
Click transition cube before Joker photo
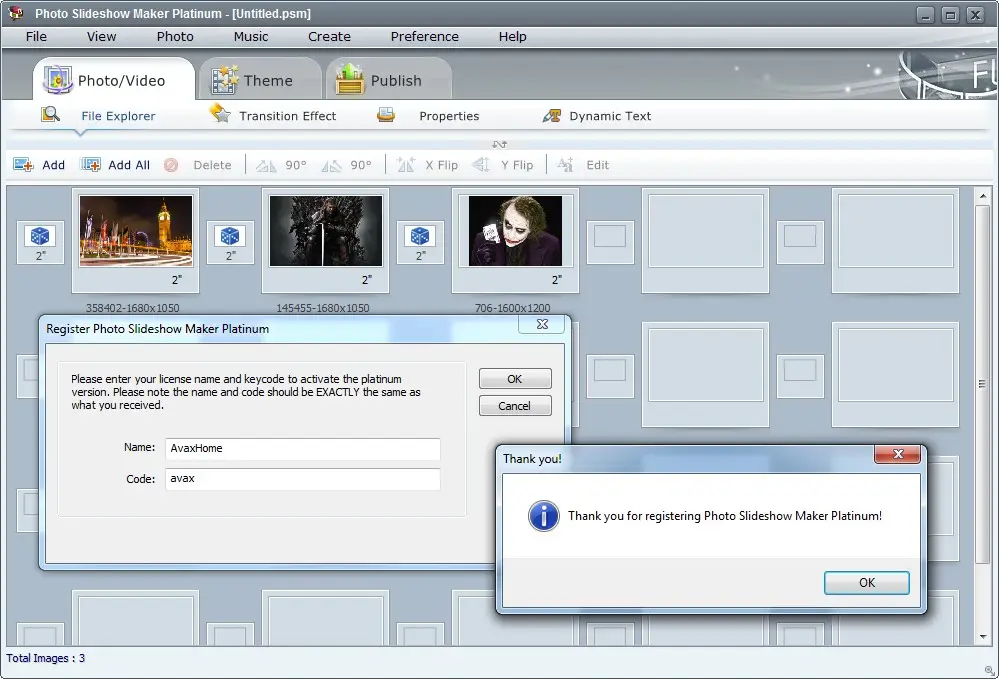coord(420,236)
